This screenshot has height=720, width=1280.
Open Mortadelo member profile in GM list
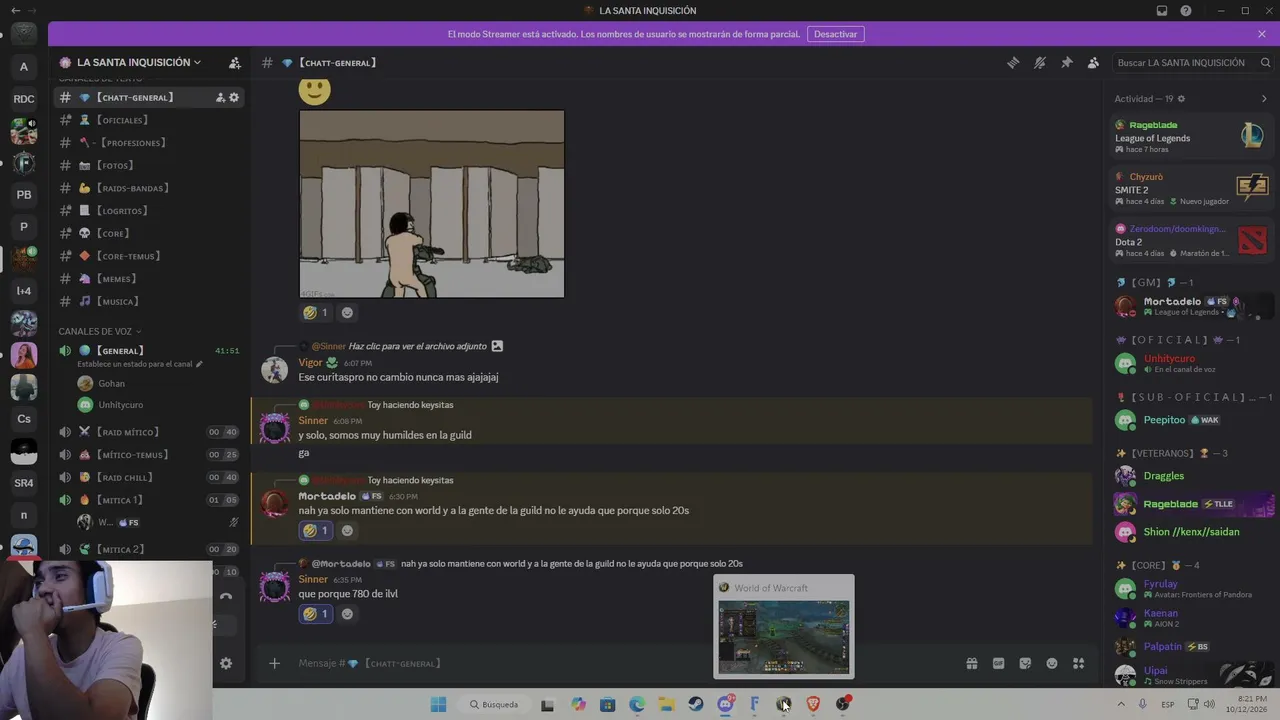coord(1190,305)
